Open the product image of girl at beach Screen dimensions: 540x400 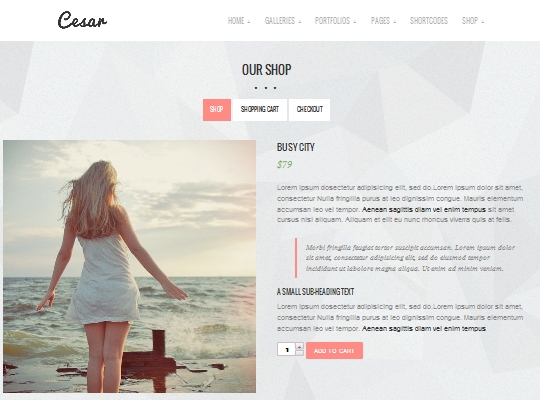click(x=129, y=266)
